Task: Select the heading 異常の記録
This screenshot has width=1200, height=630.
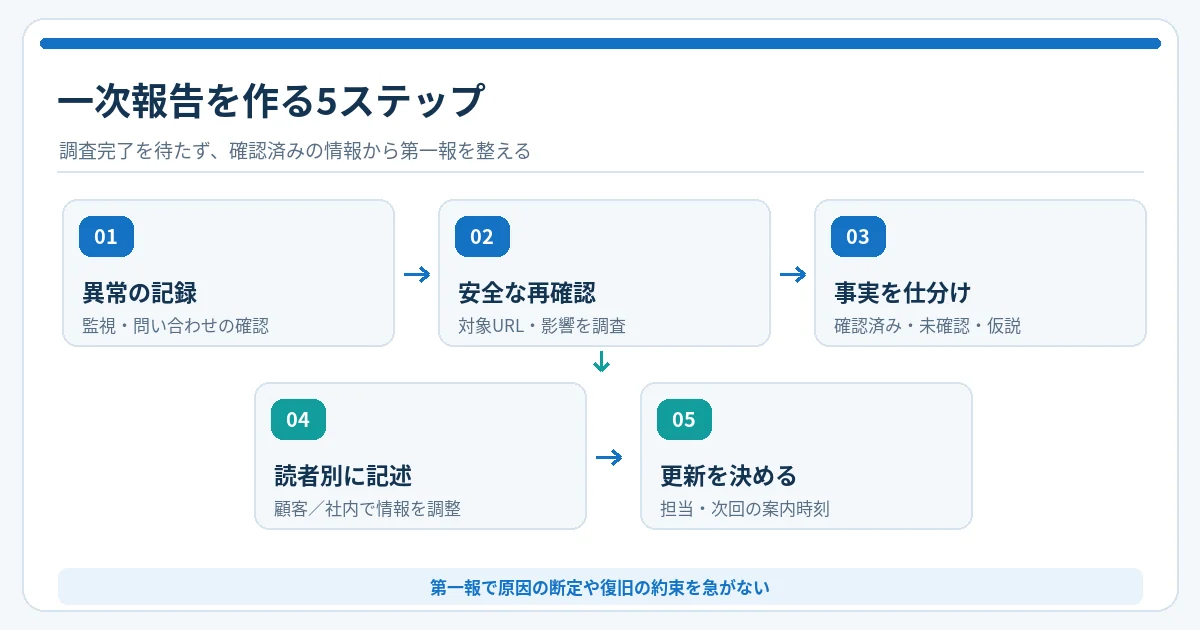Action: click(x=139, y=293)
